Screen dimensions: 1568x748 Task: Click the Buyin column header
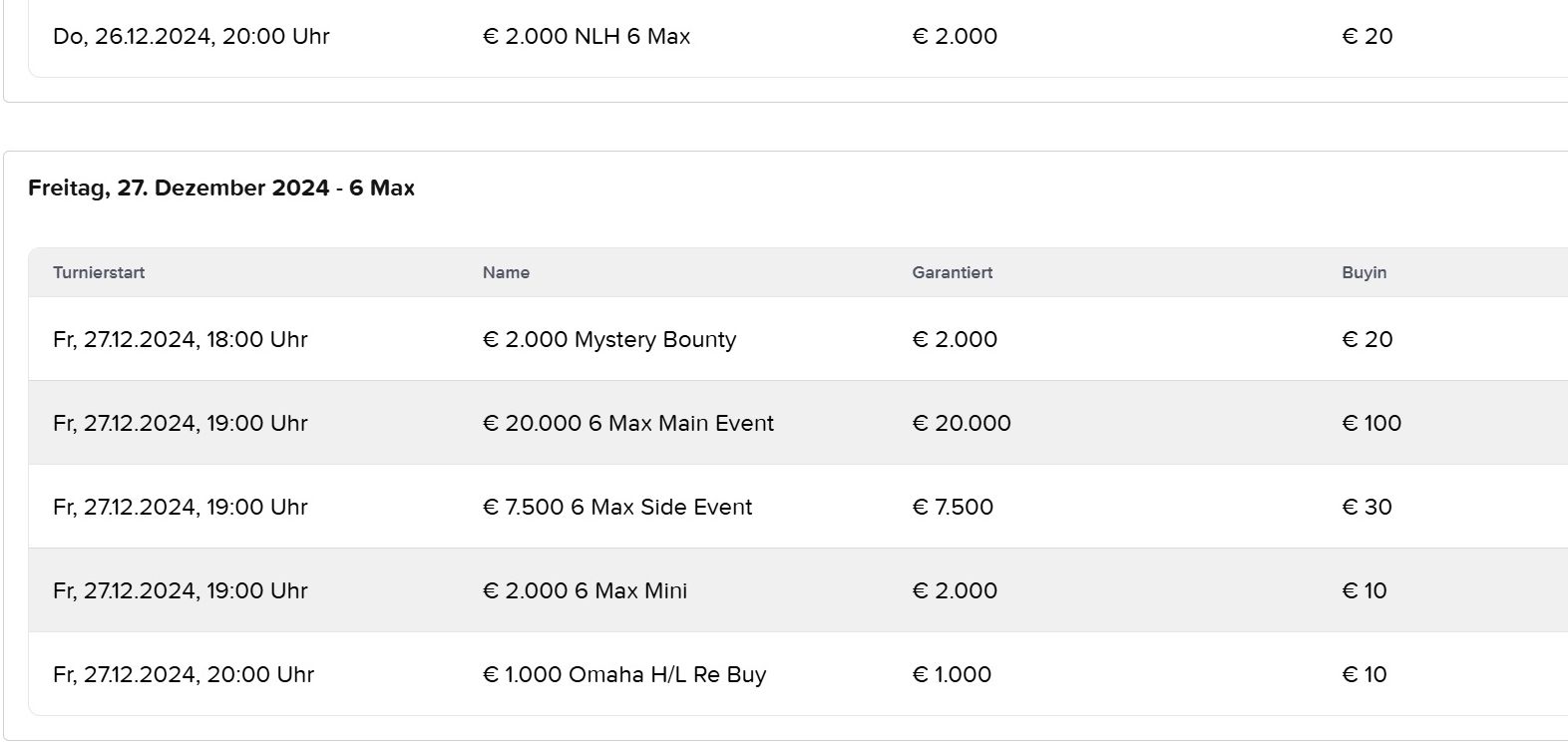coord(1364,272)
